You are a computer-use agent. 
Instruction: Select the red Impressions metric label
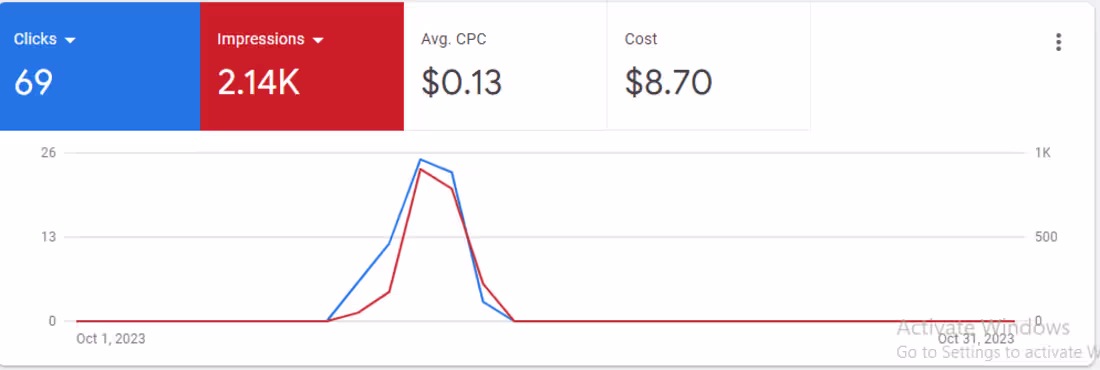(x=261, y=39)
